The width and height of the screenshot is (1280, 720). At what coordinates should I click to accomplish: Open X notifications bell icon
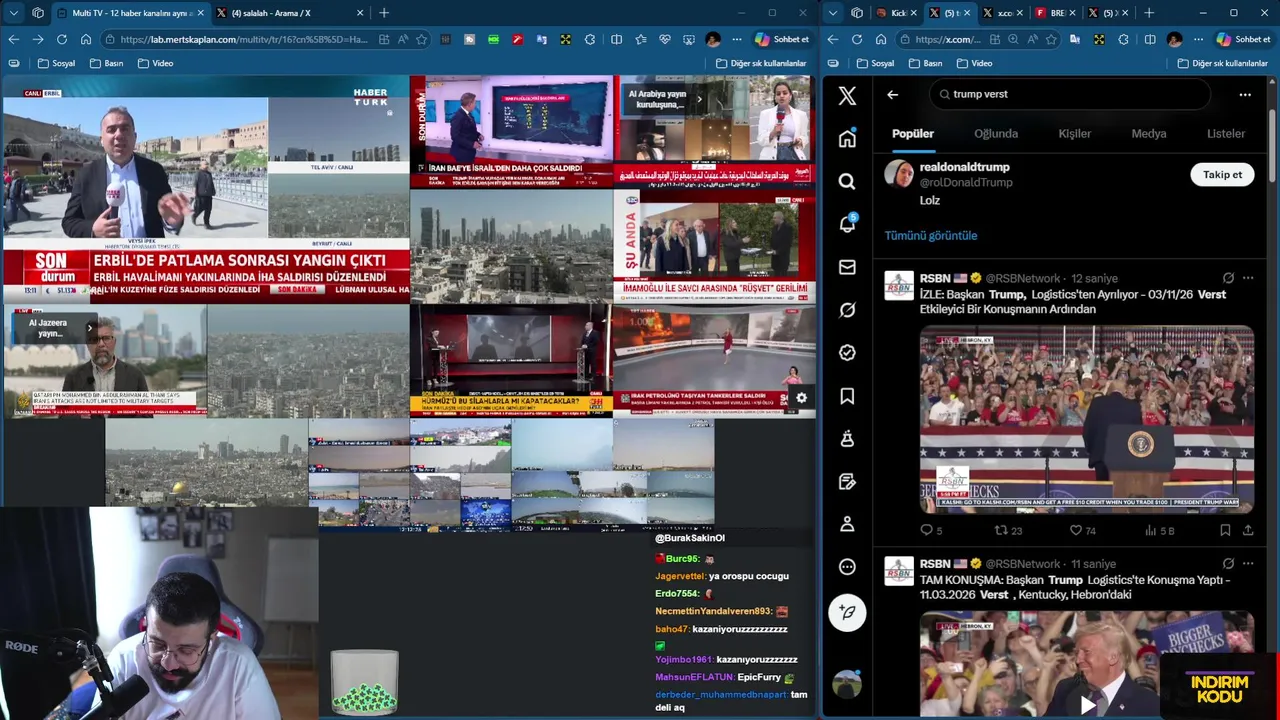click(x=847, y=224)
